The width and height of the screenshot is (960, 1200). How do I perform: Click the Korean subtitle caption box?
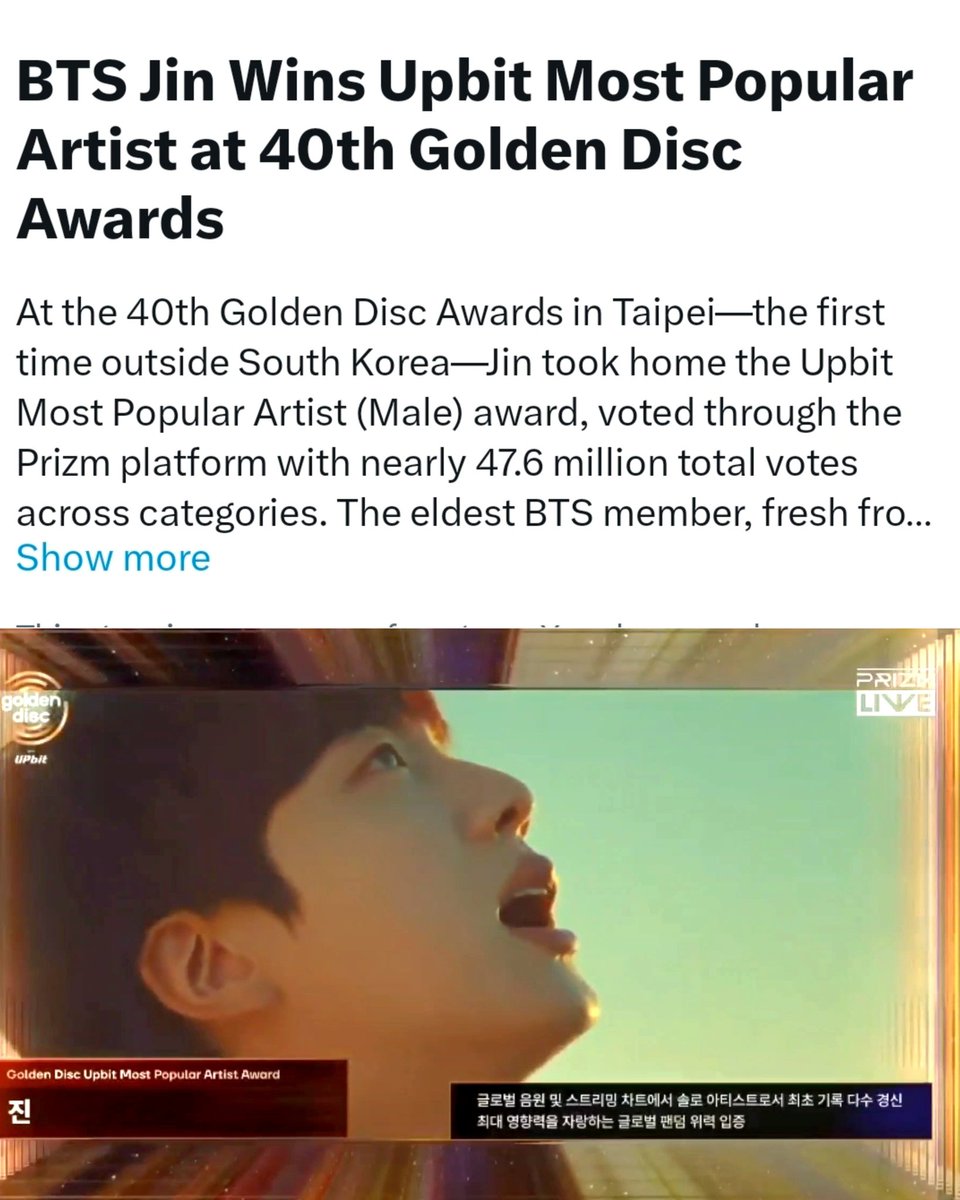click(x=690, y=1111)
